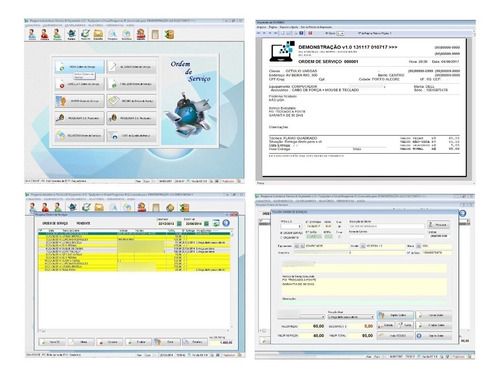Click the Valor Peças field showing 60,00

pyautogui.click(x=312, y=326)
